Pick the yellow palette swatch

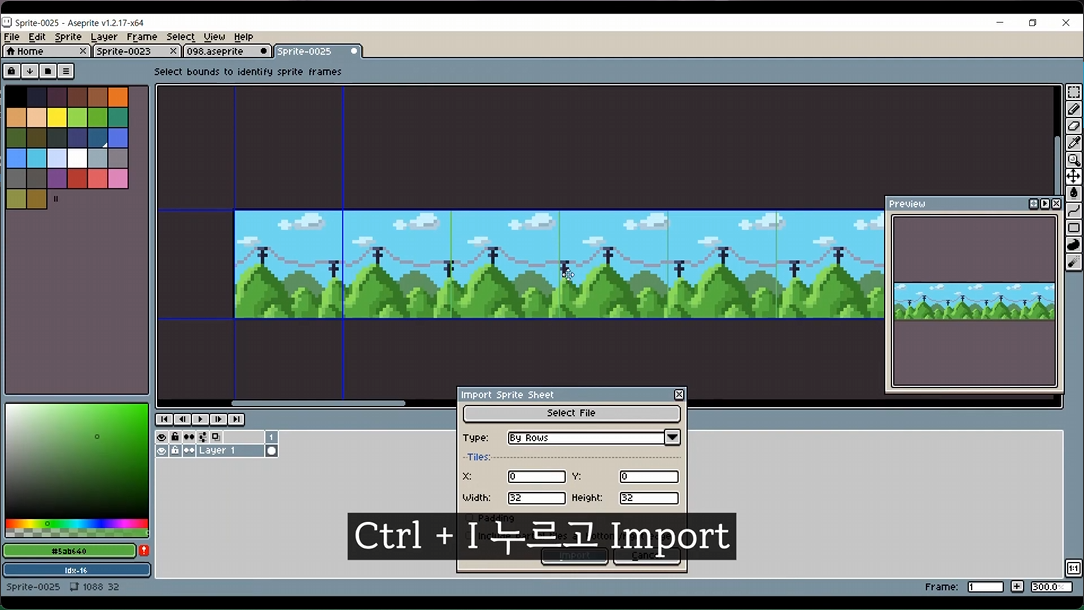tap(57, 118)
